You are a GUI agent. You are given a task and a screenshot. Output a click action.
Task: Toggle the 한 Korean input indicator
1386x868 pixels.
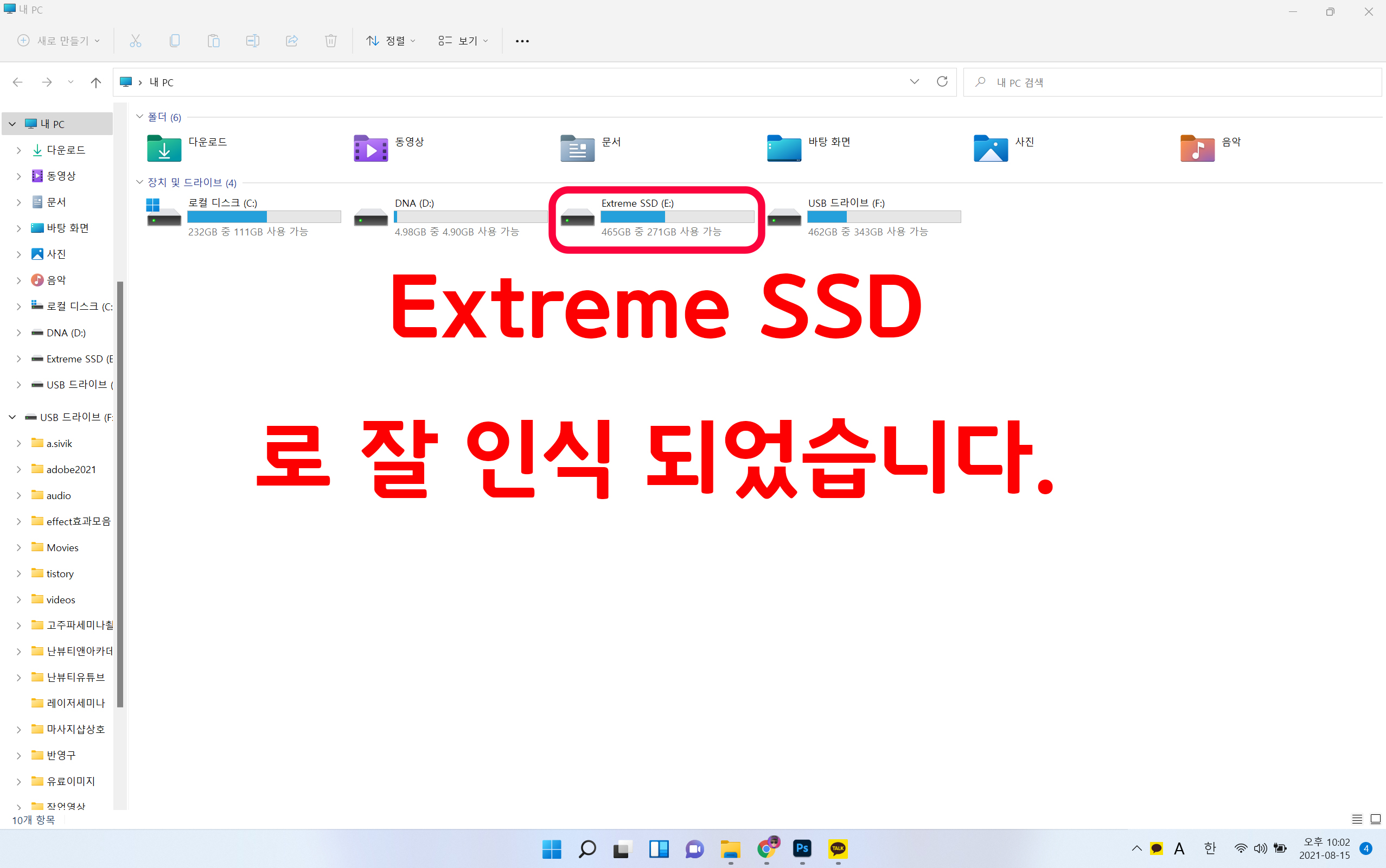1210,848
